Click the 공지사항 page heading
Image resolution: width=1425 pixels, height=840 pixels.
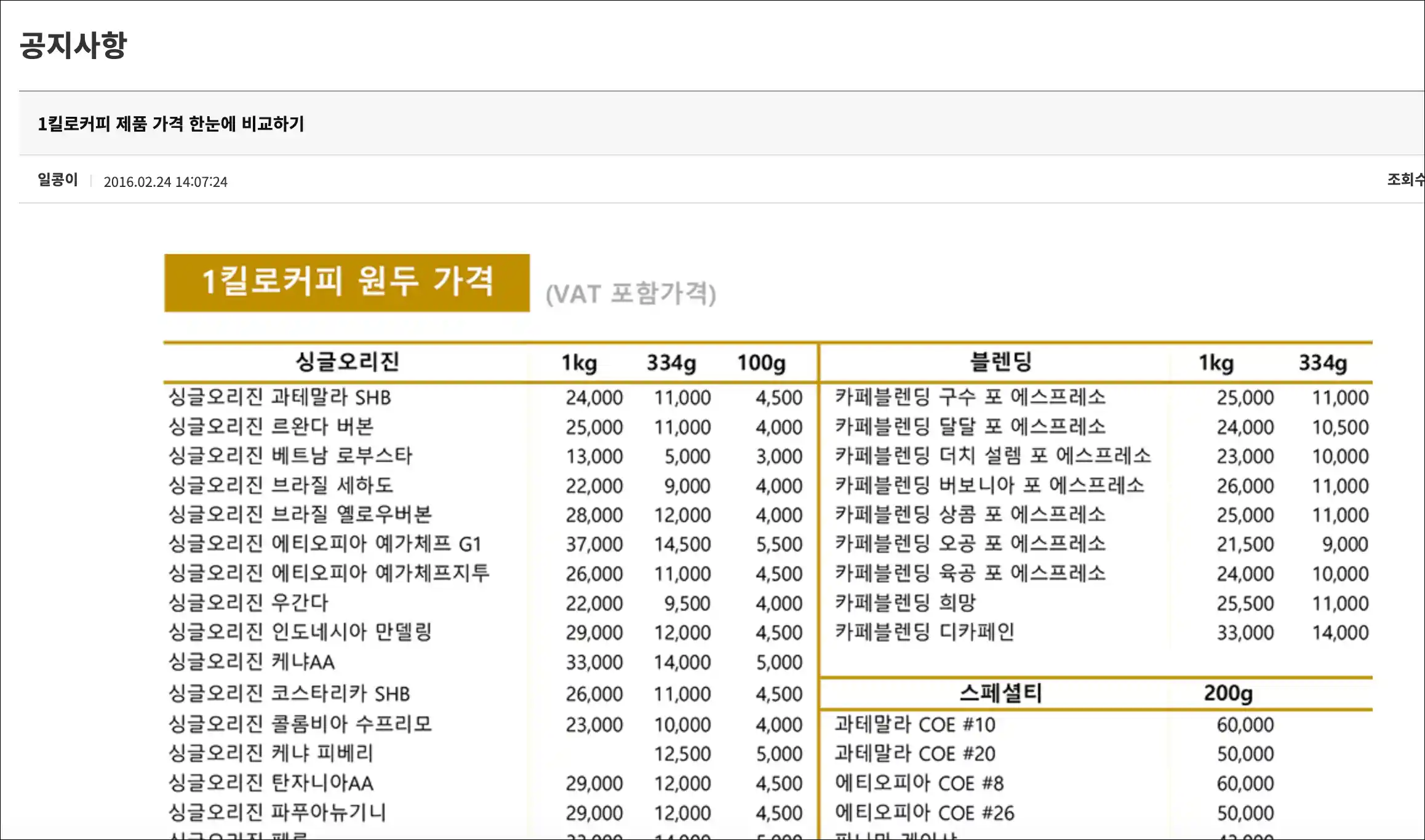[x=73, y=46]
